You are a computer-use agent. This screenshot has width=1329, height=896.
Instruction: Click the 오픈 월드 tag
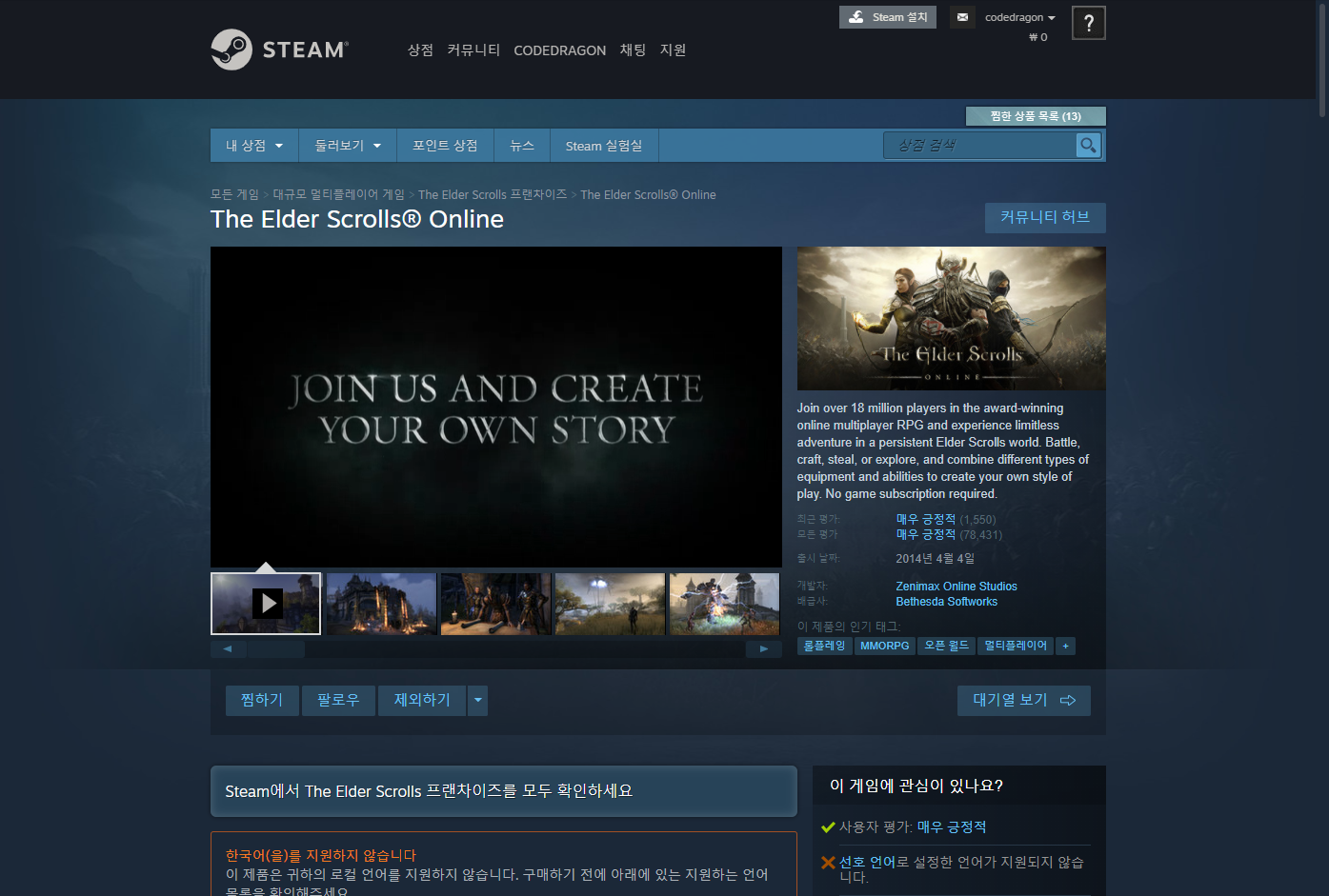[947, 646]
